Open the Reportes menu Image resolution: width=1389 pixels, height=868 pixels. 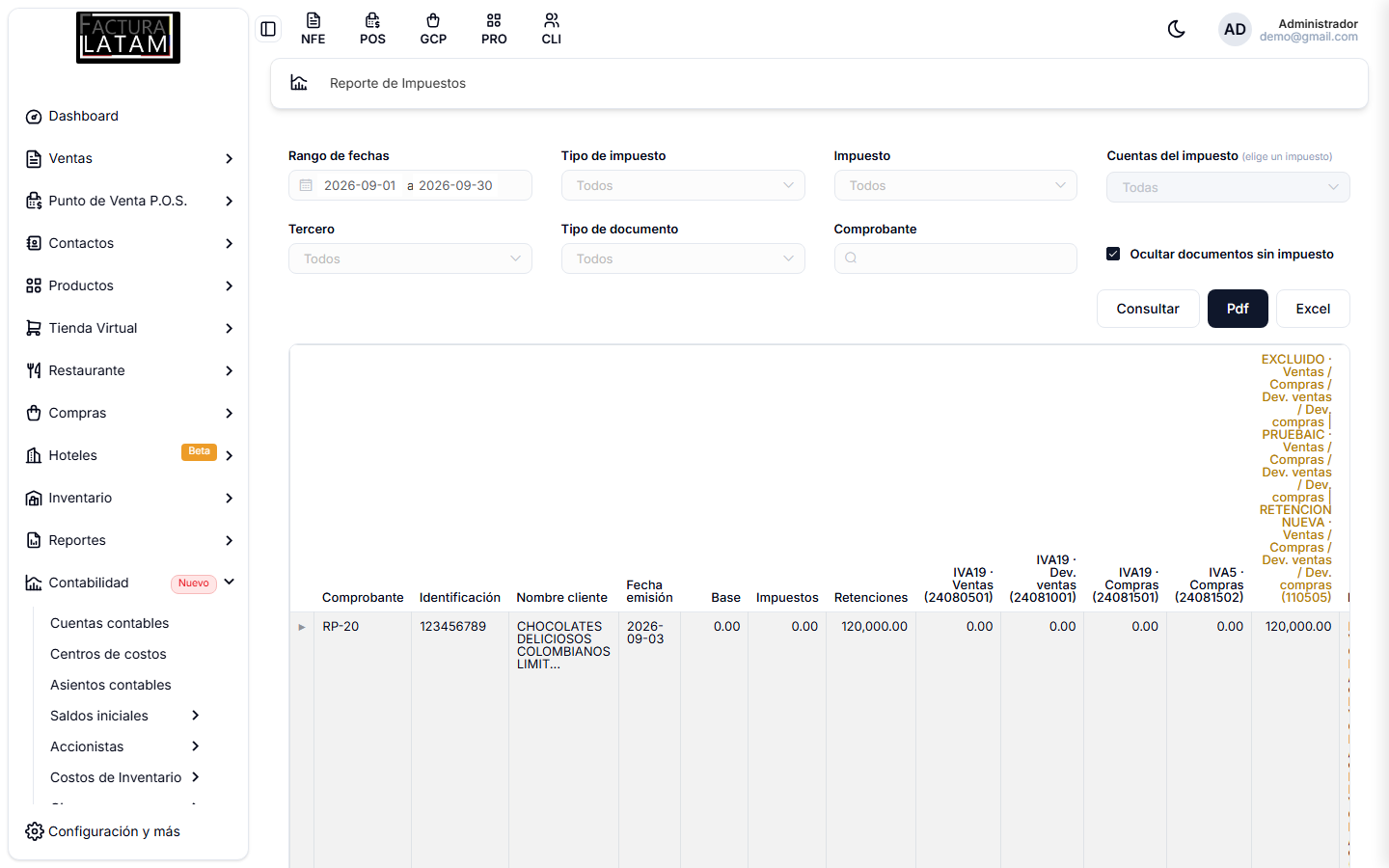coord(128,540)
